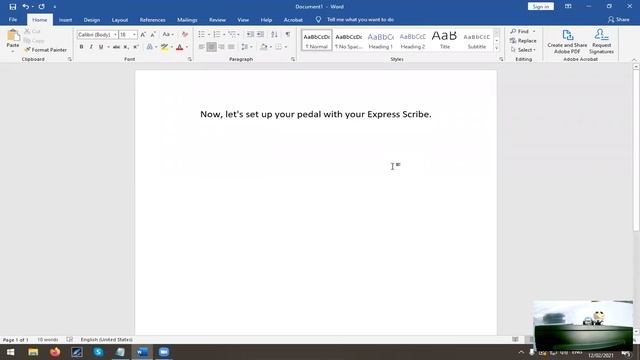The image size is (640, 360).
Task: Open Customize Quick Access Toolbar dropdown
Action: 55,7
